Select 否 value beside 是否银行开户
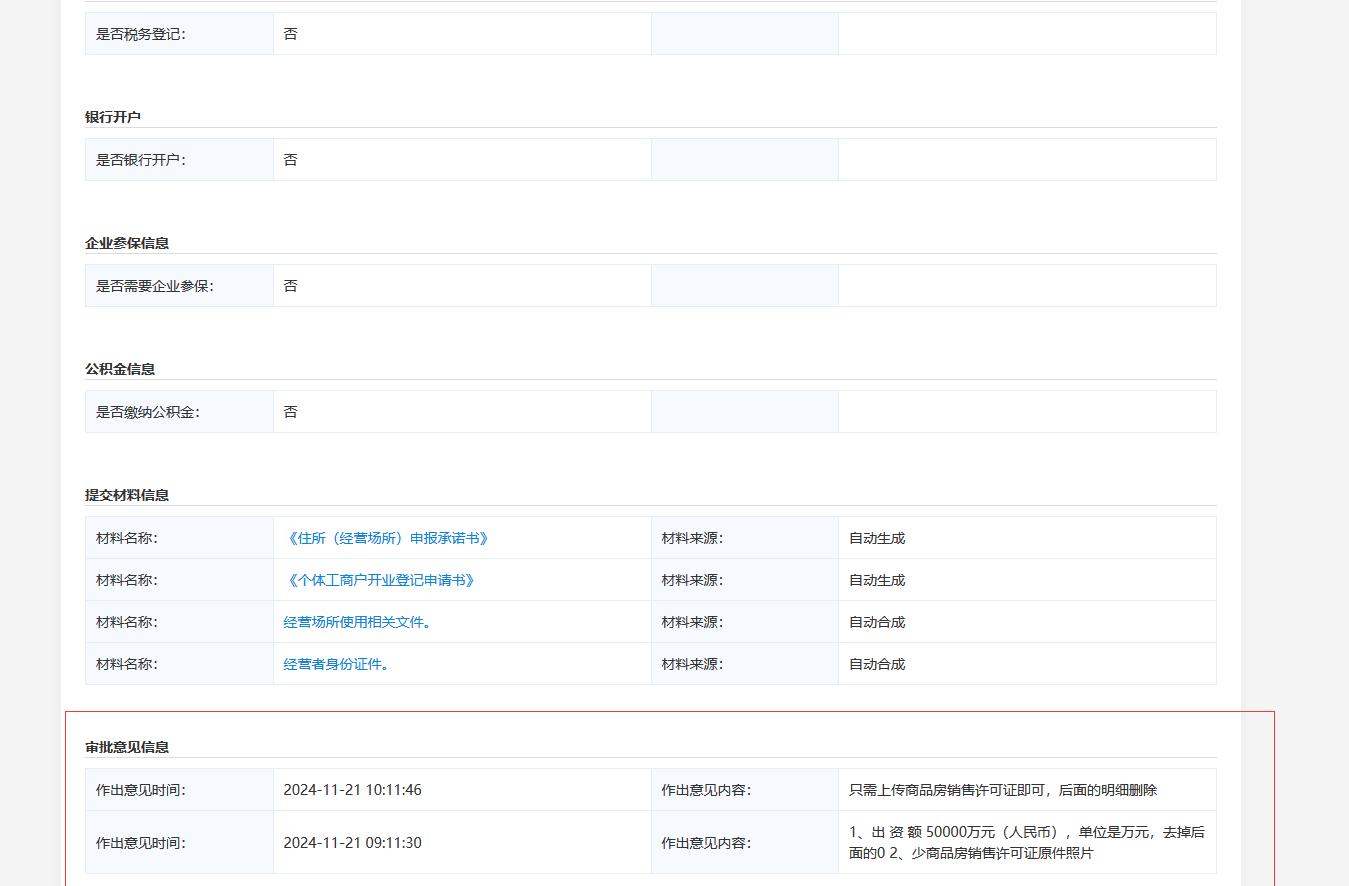 (x=290, y=160)
